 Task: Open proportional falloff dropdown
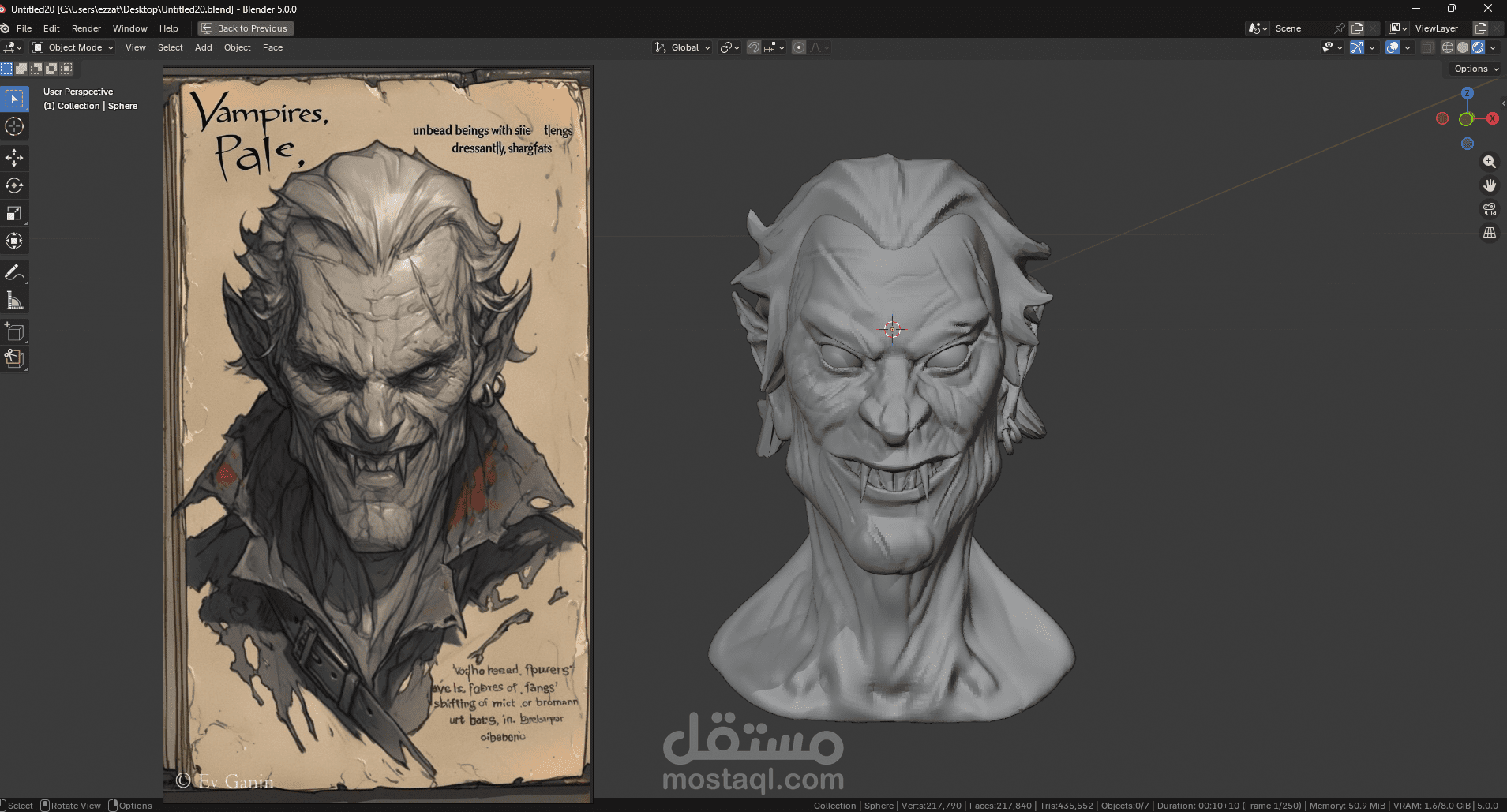tap(820, 47)
